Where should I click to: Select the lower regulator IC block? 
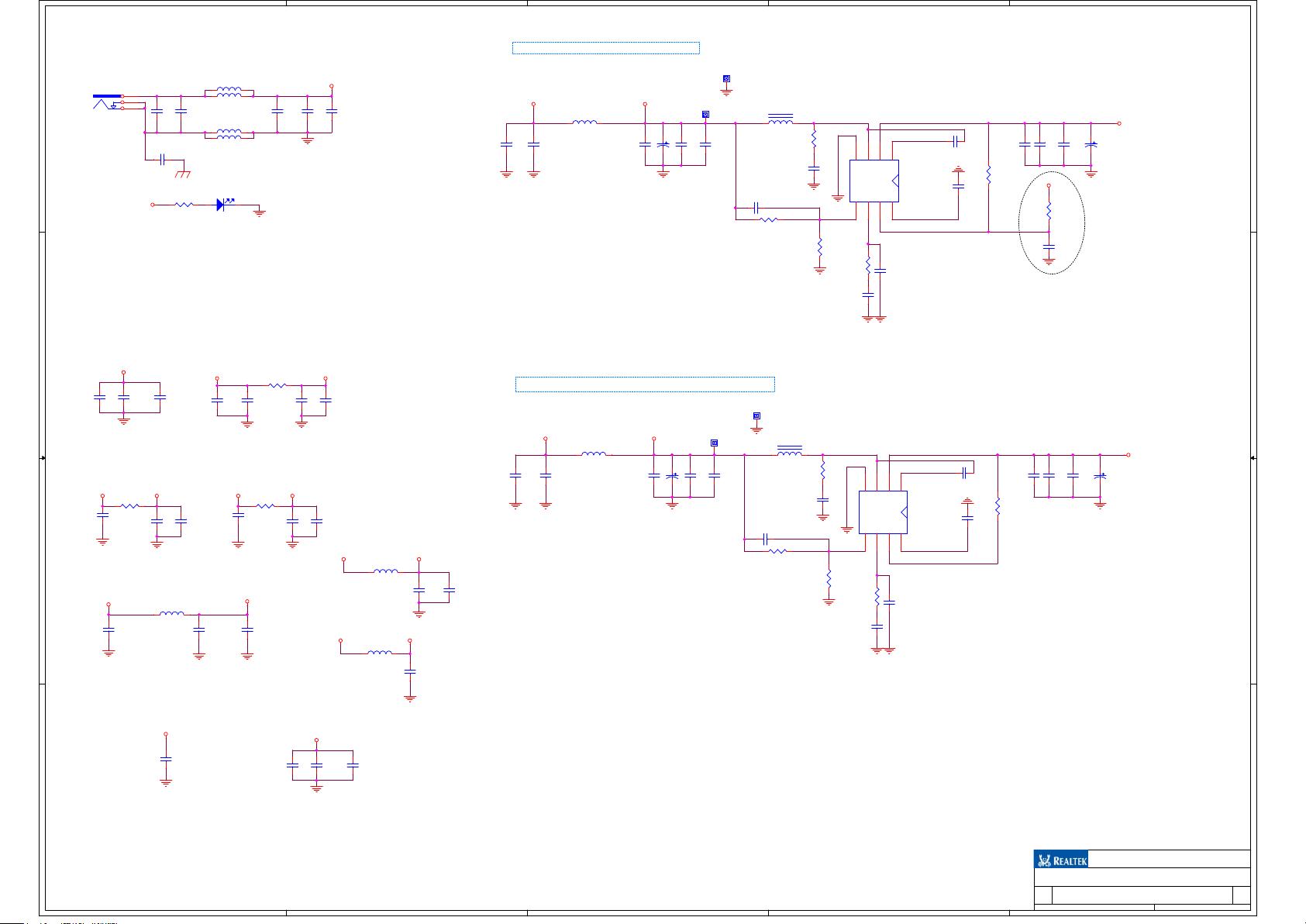click(883, 512)
